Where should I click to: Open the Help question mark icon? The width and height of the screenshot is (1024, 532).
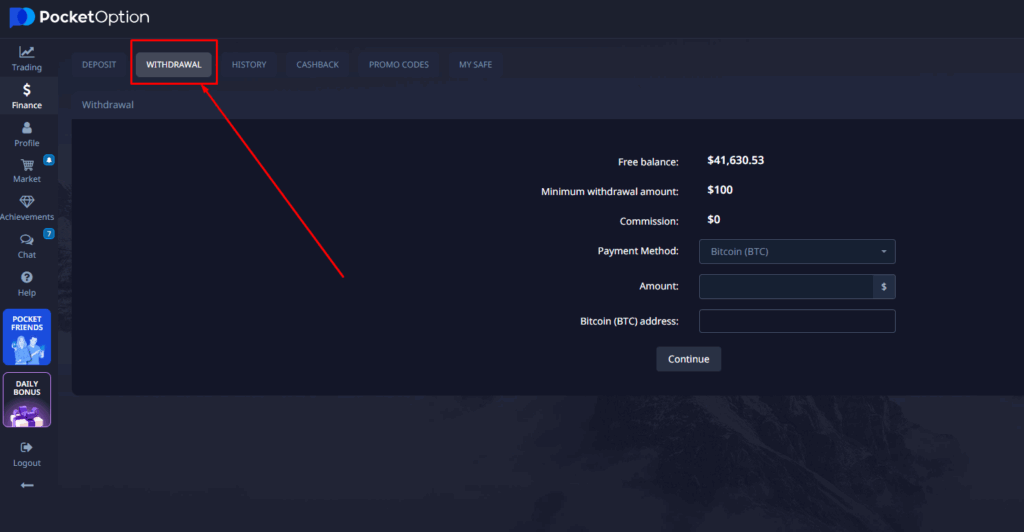click(27, 277)
